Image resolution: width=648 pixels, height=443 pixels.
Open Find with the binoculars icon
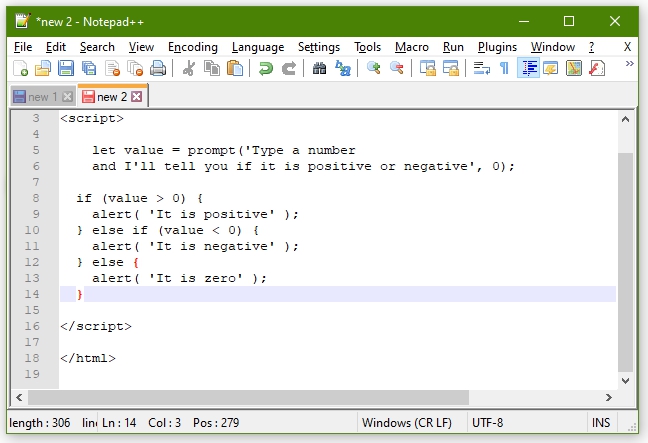(319, 69)
